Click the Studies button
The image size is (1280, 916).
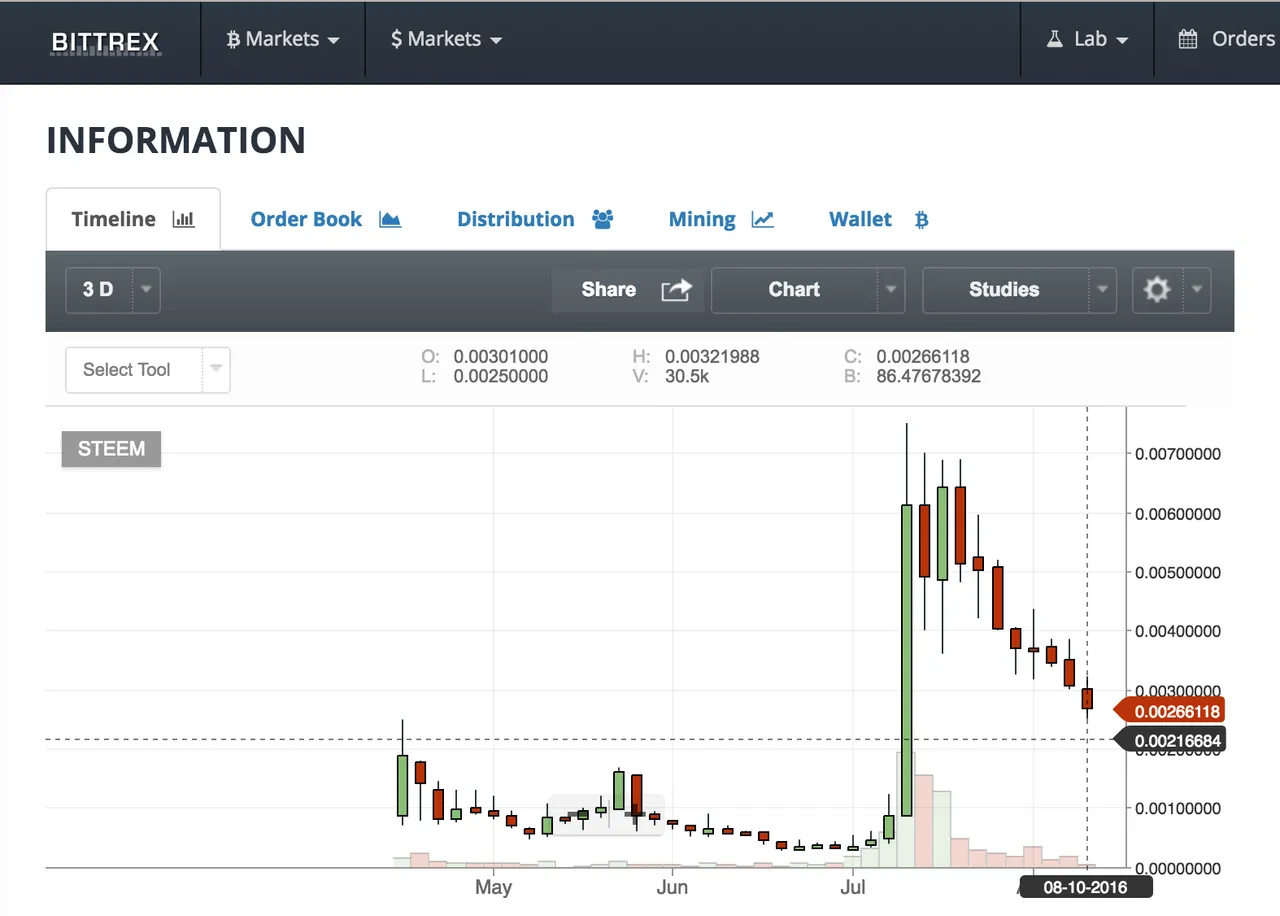pos(1005,290)
